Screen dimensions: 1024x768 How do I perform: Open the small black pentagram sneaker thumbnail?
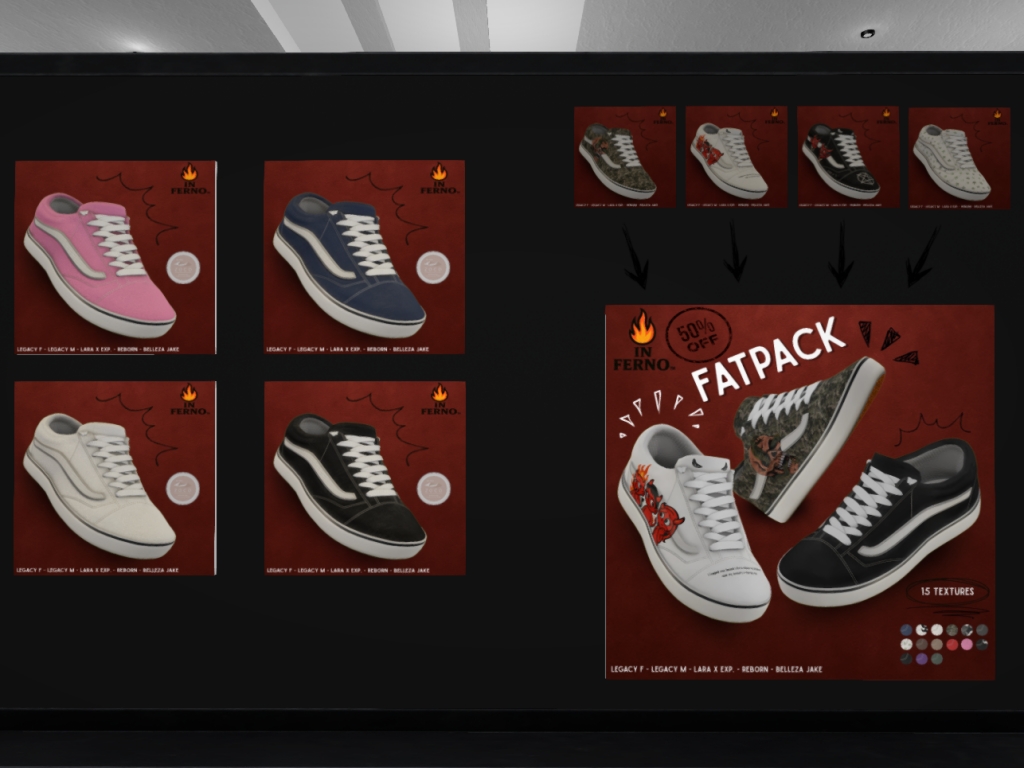(848, 157)
